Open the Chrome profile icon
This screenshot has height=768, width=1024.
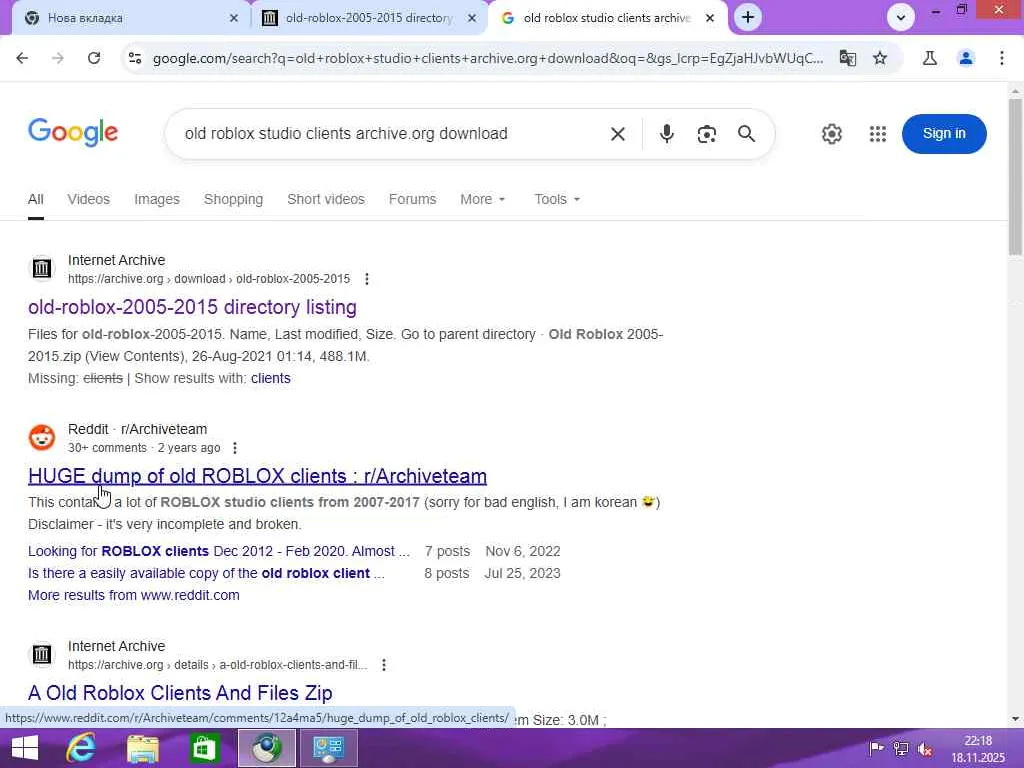[966, 58]
